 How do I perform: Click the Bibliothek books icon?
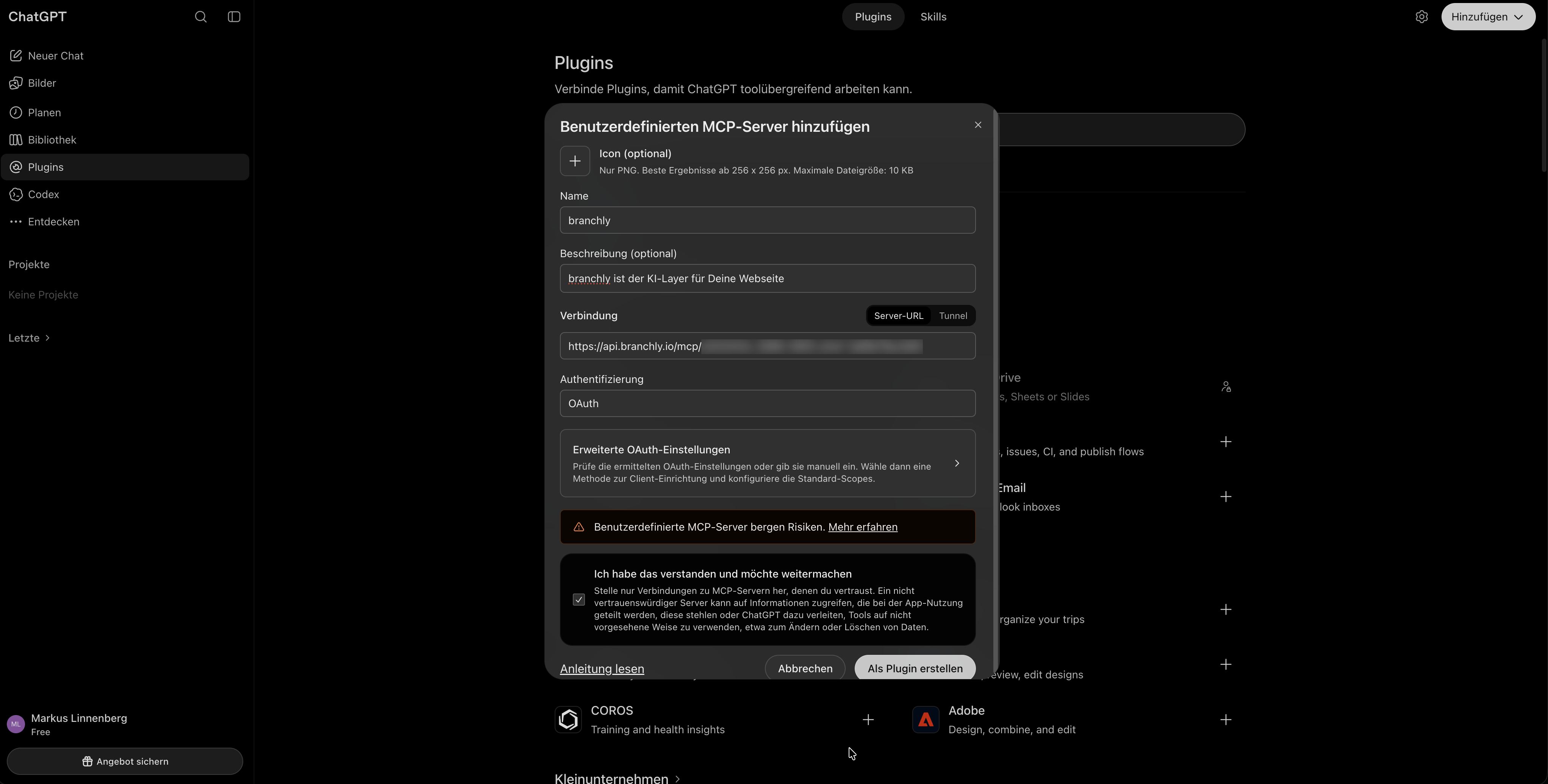(16, 139)
